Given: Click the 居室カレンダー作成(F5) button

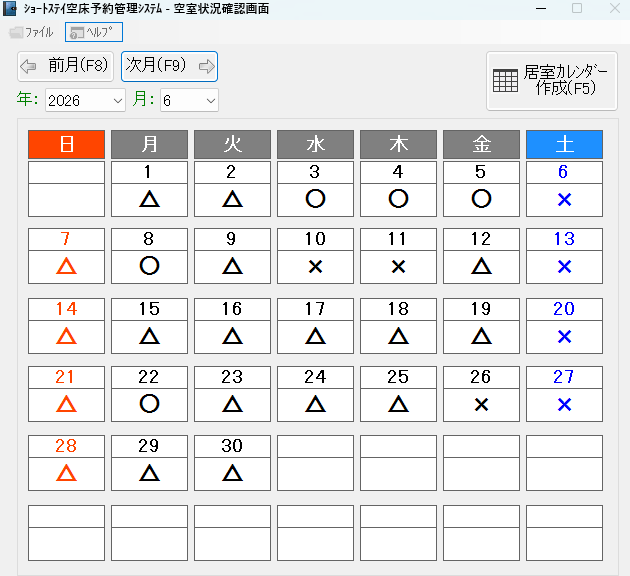Looking at the screenshot, I should coord(553,80).
